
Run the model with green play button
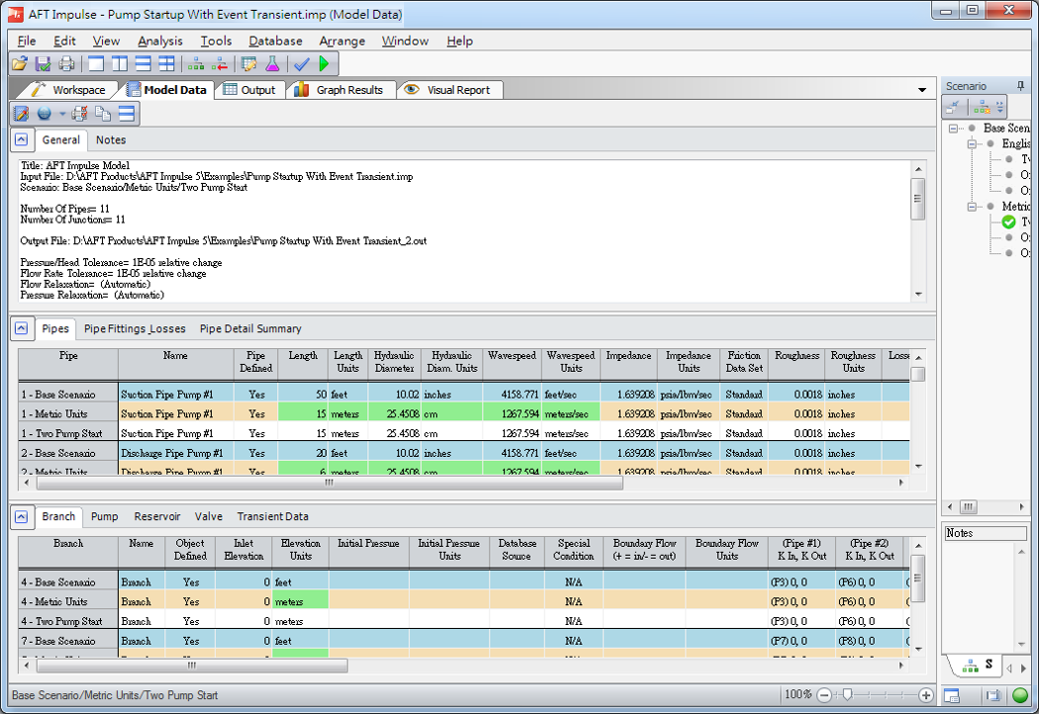(x=324, y=64)
